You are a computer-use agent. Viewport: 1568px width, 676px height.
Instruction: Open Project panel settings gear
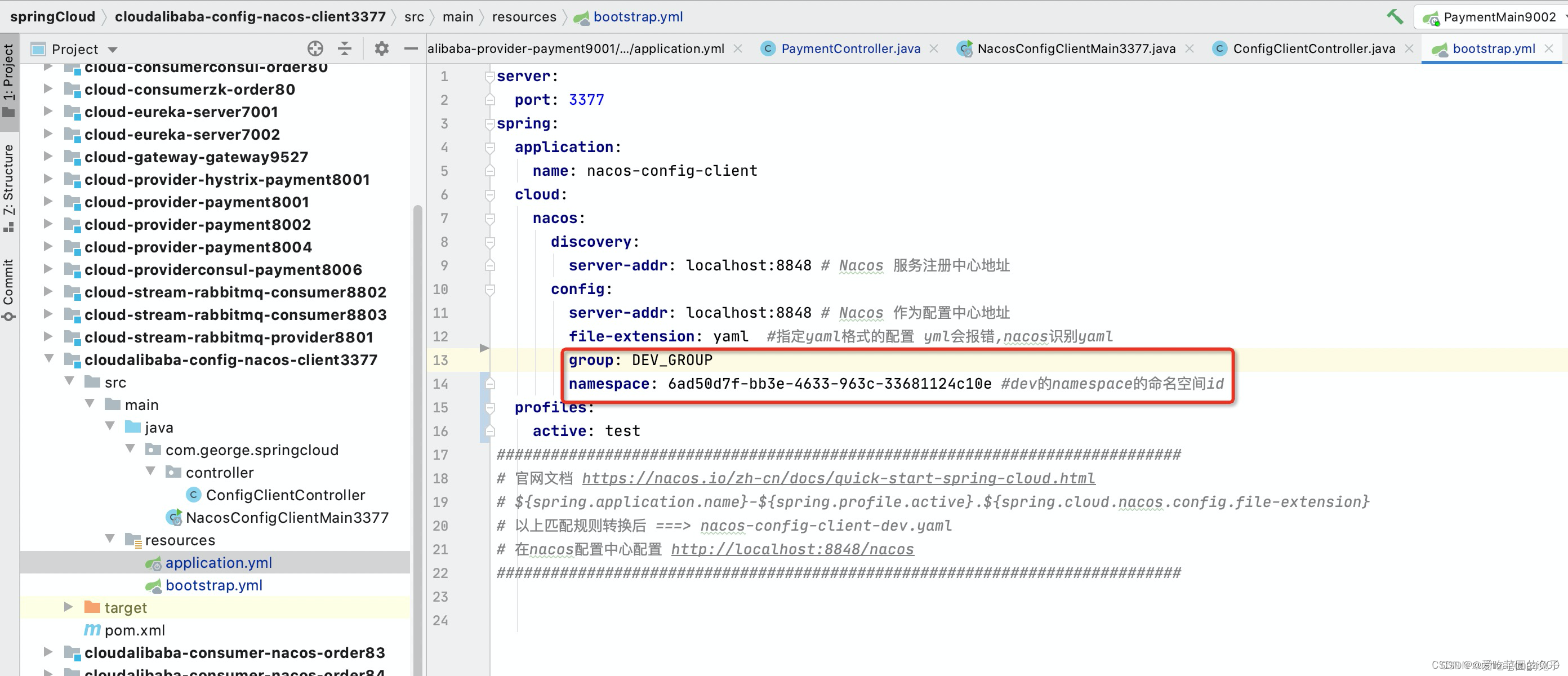point(382,48)
